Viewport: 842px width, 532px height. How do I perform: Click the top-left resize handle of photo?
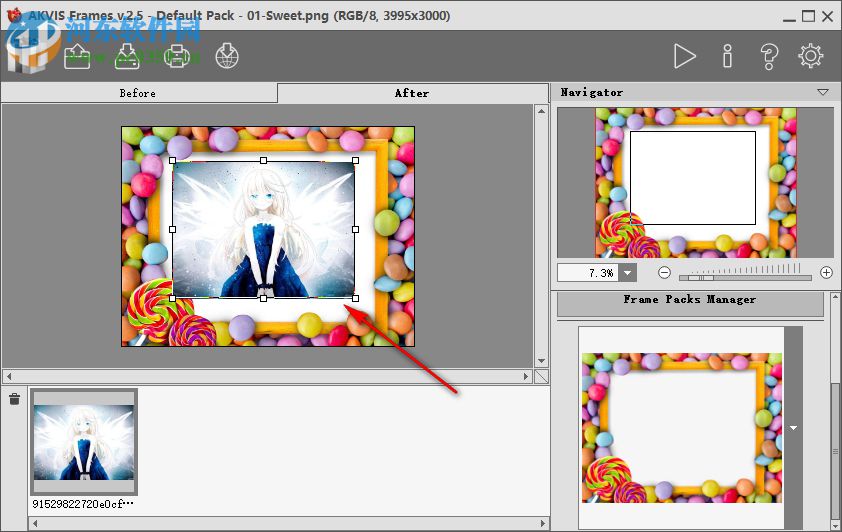click(172, 161)
